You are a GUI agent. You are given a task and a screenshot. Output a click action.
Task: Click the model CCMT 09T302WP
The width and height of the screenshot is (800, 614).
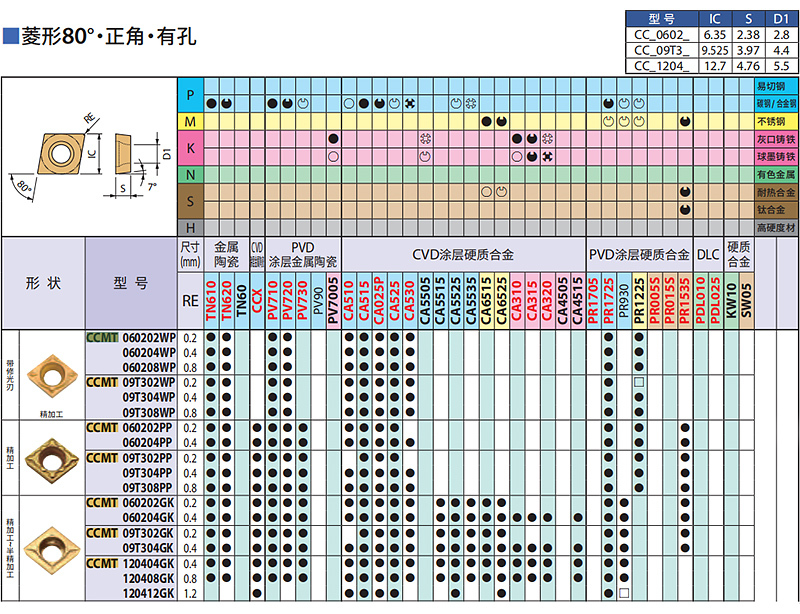point(131,383)
